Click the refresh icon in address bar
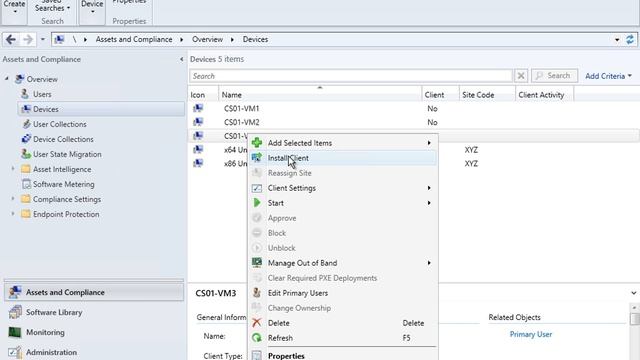 [x=630, y=40]
